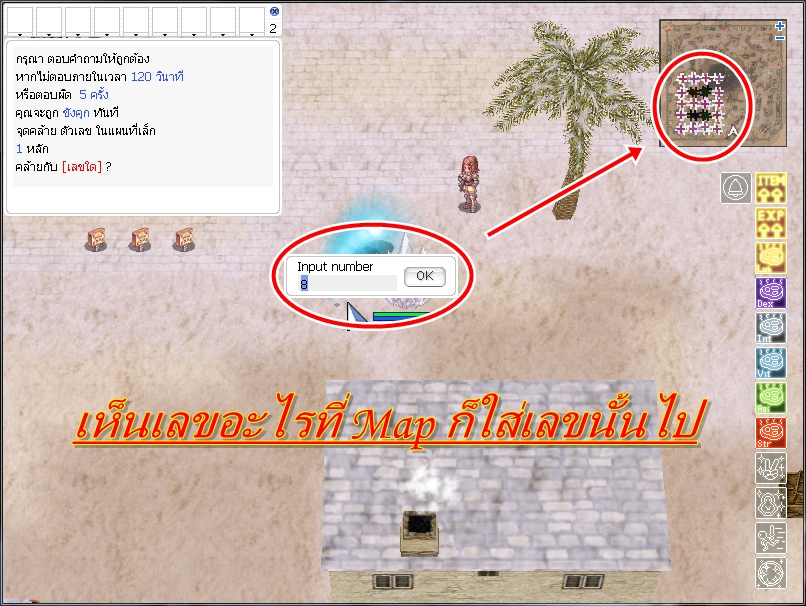Zoom in minimap with the plus button
806x606 pixels.
point(780,26)
